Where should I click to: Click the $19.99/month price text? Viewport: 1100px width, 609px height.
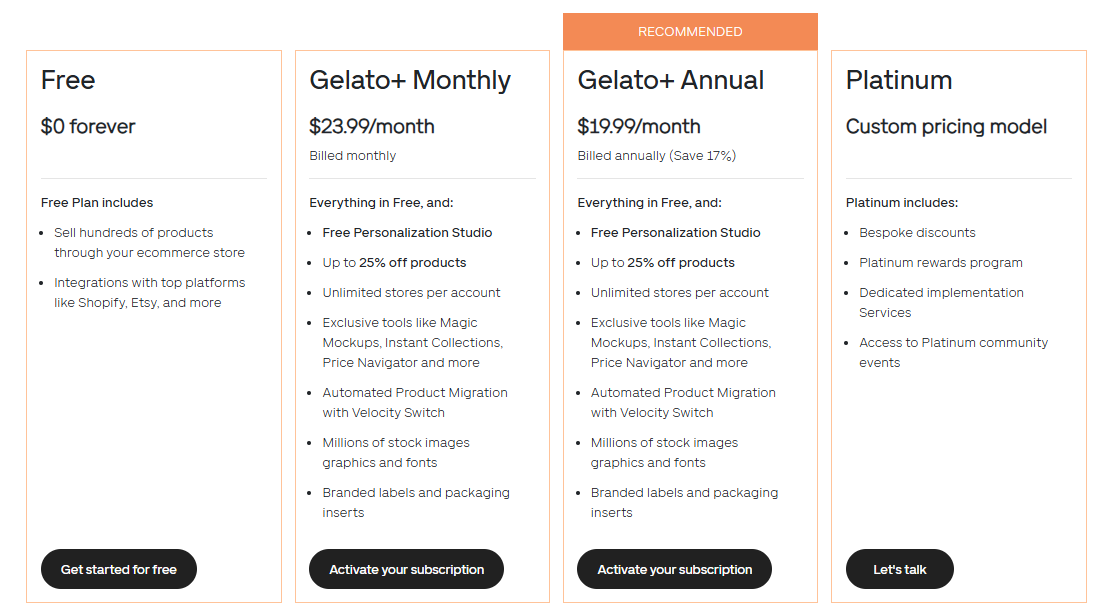[639, 126]
